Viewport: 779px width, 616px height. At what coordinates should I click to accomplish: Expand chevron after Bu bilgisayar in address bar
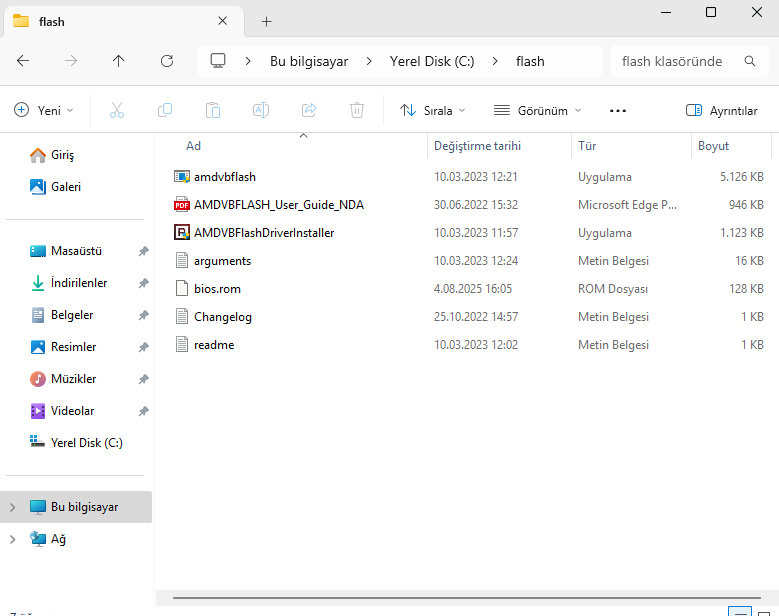click(x=369, y=61)
